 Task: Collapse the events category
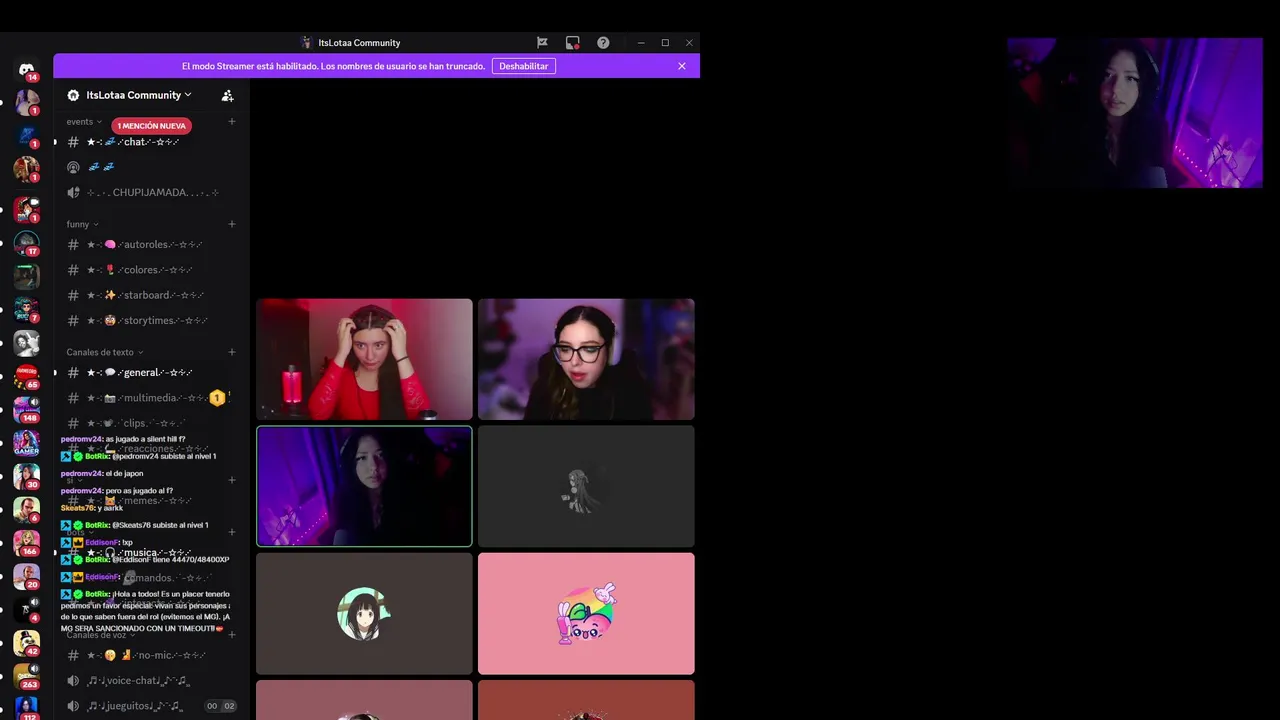pos(84,122)
